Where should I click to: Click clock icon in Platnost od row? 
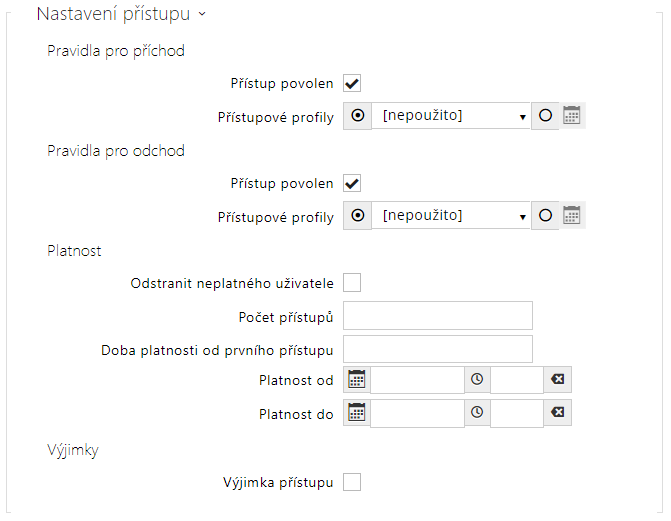477,380
